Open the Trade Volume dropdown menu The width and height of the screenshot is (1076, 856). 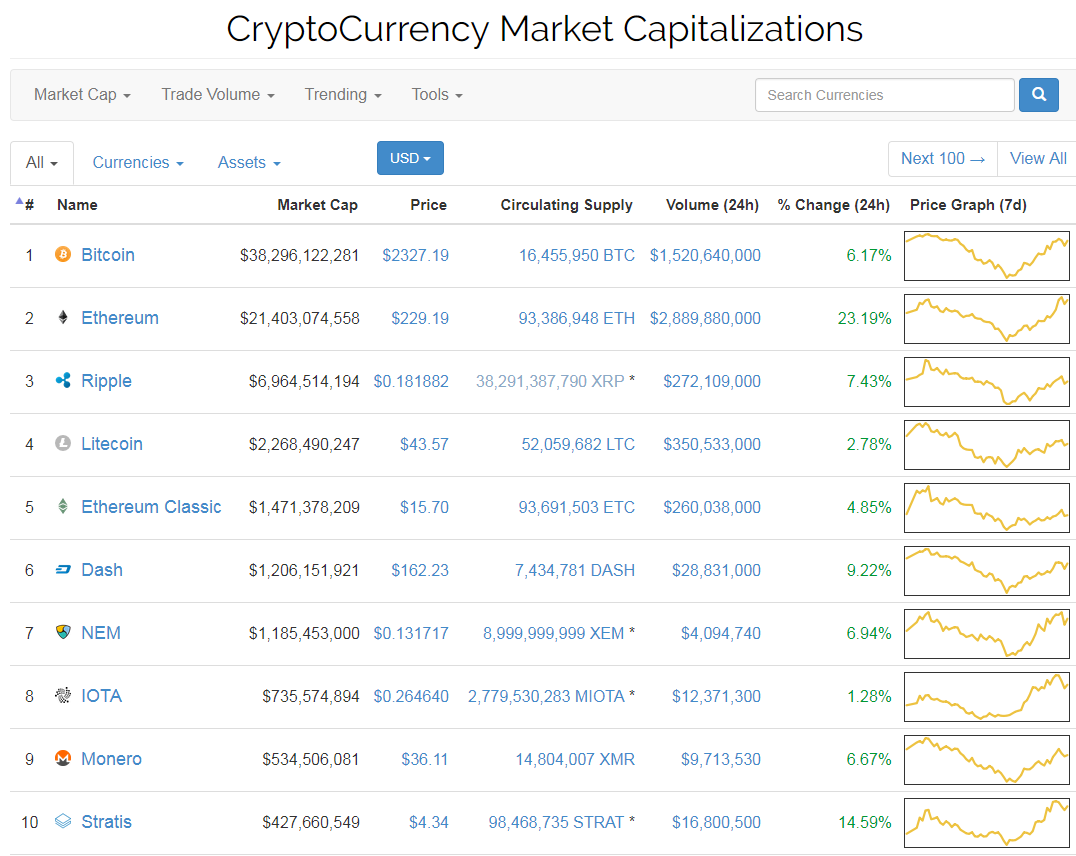[218, 95]
